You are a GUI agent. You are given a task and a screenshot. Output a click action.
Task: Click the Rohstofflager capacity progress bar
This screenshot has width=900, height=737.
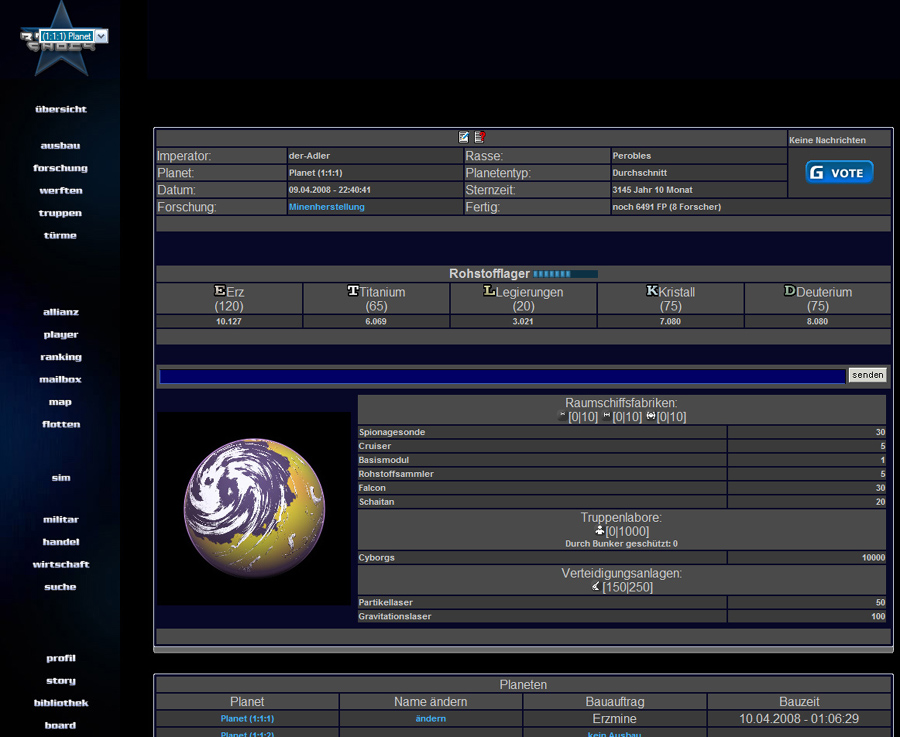point(565,273)
